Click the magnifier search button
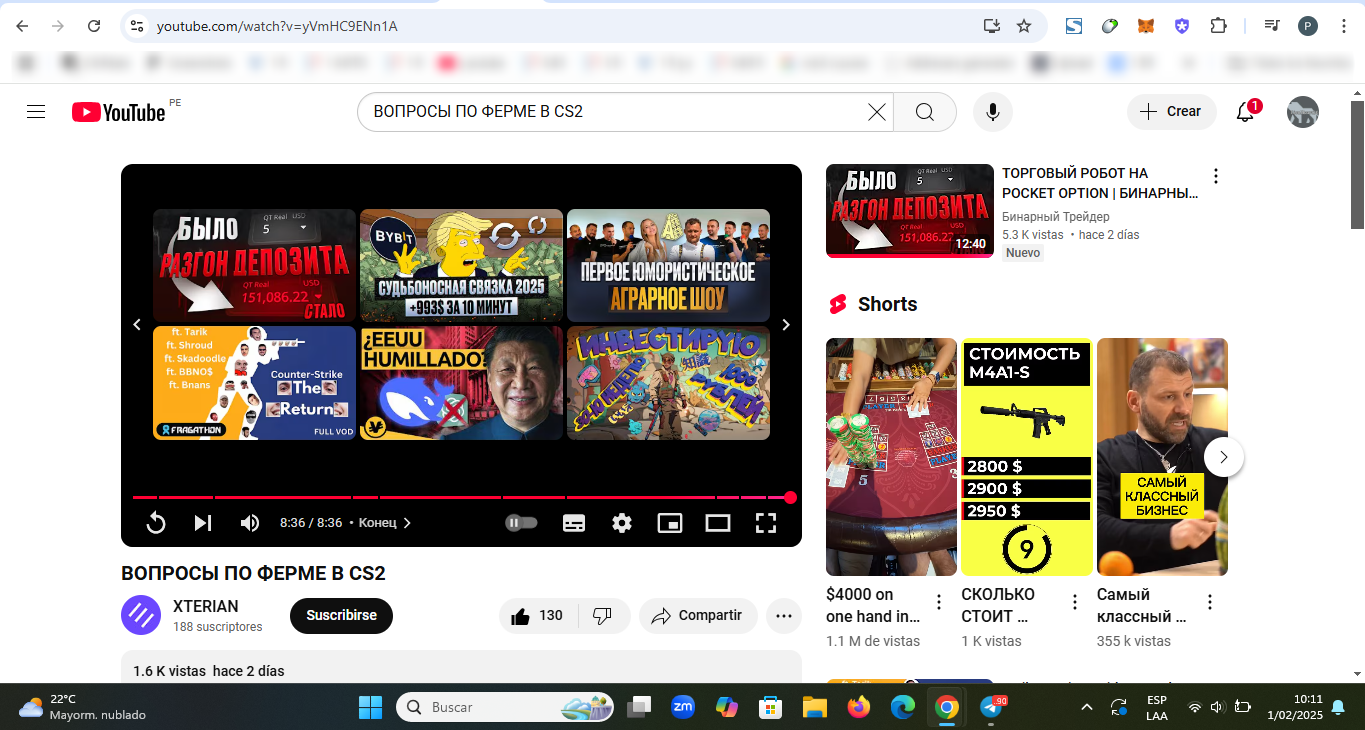Image resolution: width=1365 pixels, height=730 pixels. click(925, 112)
